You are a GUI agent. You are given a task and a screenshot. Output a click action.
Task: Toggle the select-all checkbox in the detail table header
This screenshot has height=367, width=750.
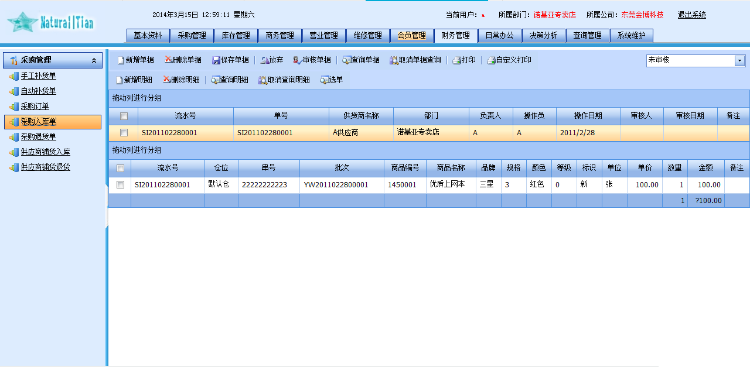point(121,168)
